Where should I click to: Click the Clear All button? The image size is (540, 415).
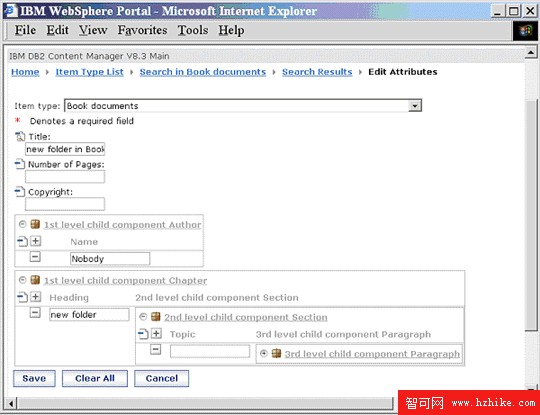click(95, 378)
